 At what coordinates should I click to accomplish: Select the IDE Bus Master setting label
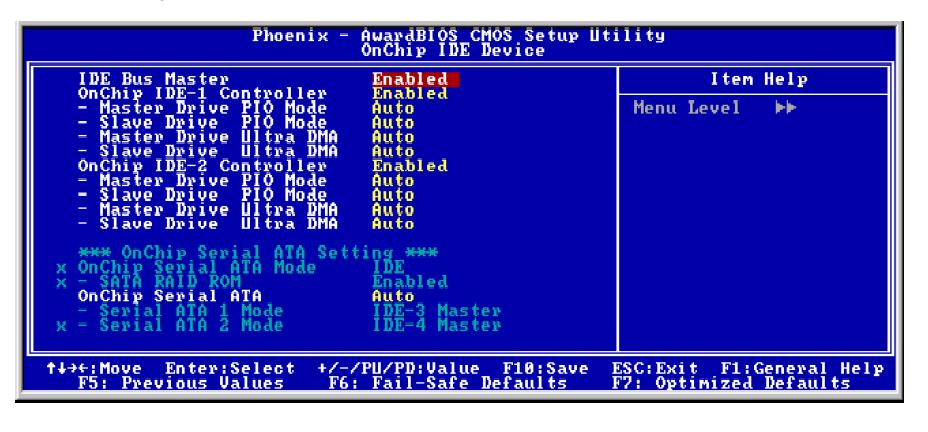153,79
